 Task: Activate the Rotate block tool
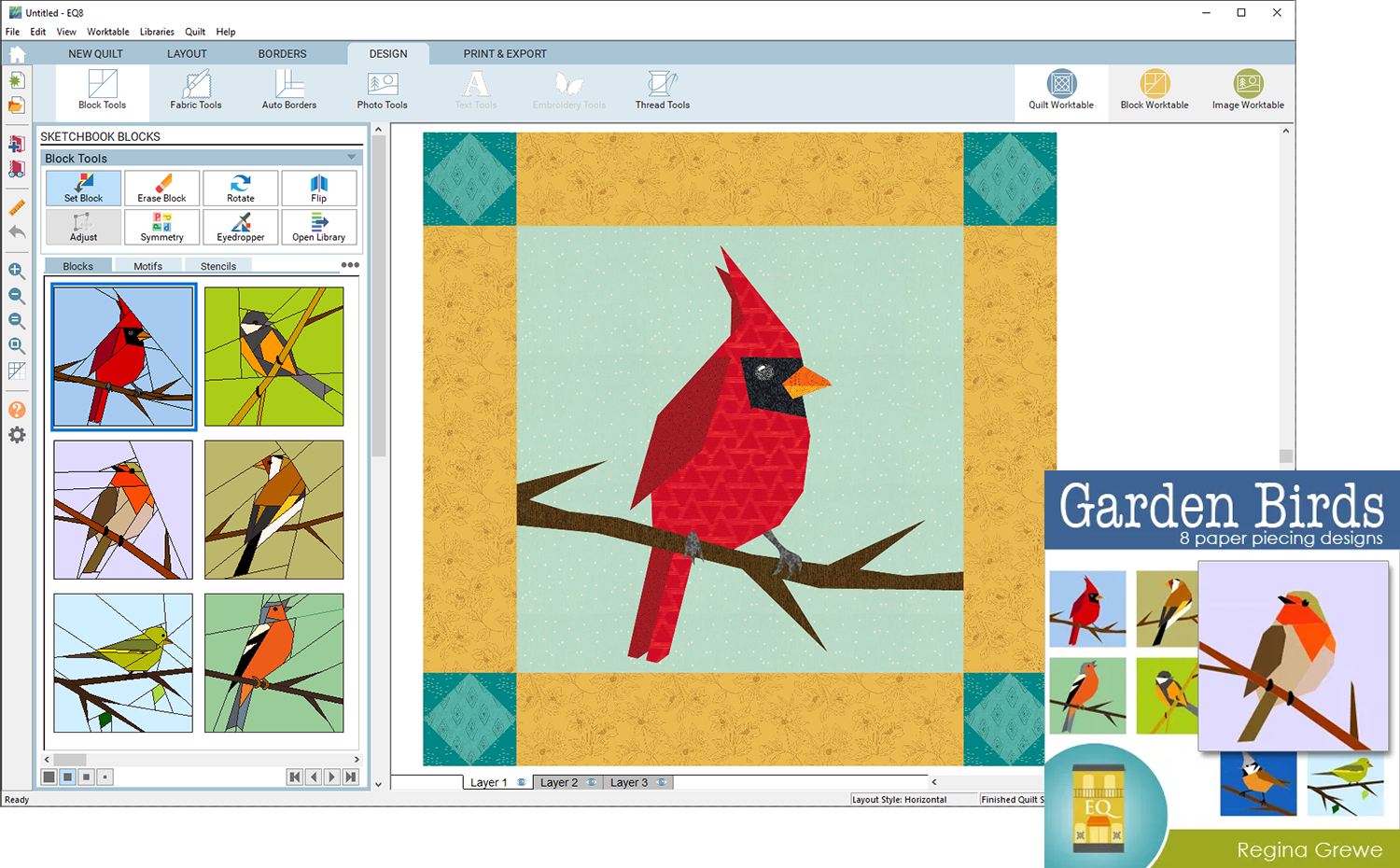(x=240, y=188)
